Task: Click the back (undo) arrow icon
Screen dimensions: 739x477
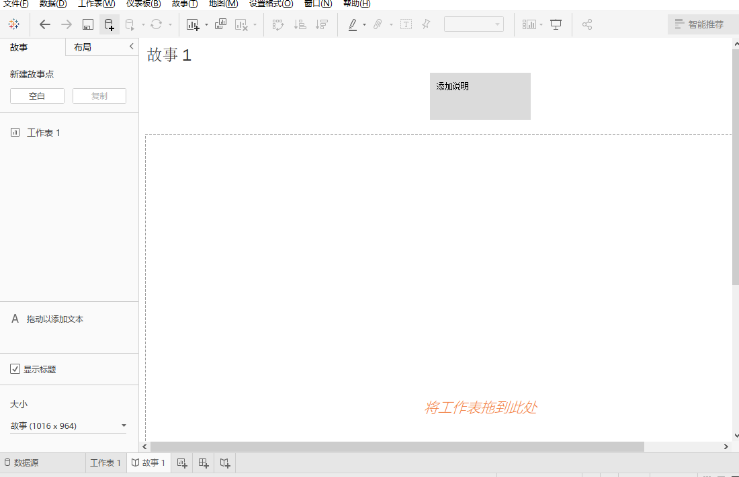Action: click(45, 24)
